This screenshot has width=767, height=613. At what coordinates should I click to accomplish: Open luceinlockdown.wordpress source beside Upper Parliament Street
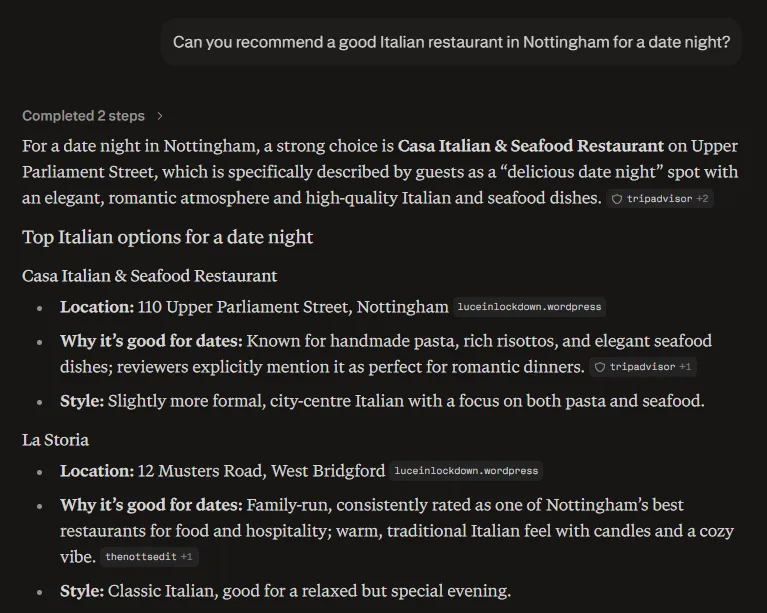pos(529,307)
